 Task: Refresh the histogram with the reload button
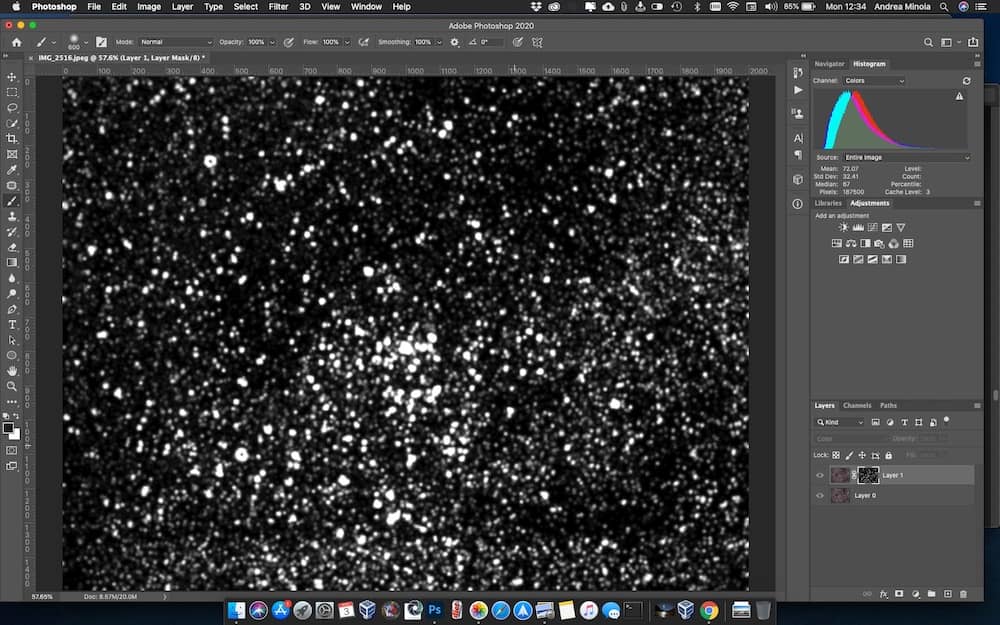click(x=966, y=80)
